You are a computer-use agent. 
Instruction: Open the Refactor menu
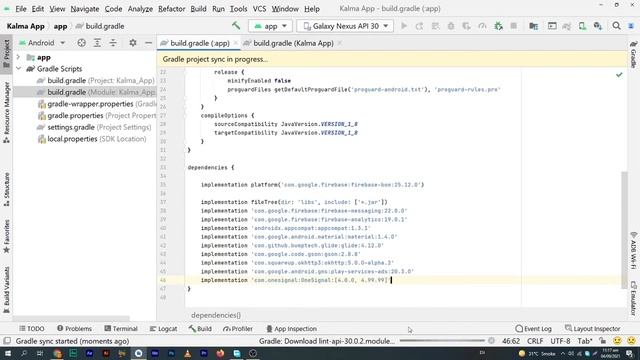point(171,9)
